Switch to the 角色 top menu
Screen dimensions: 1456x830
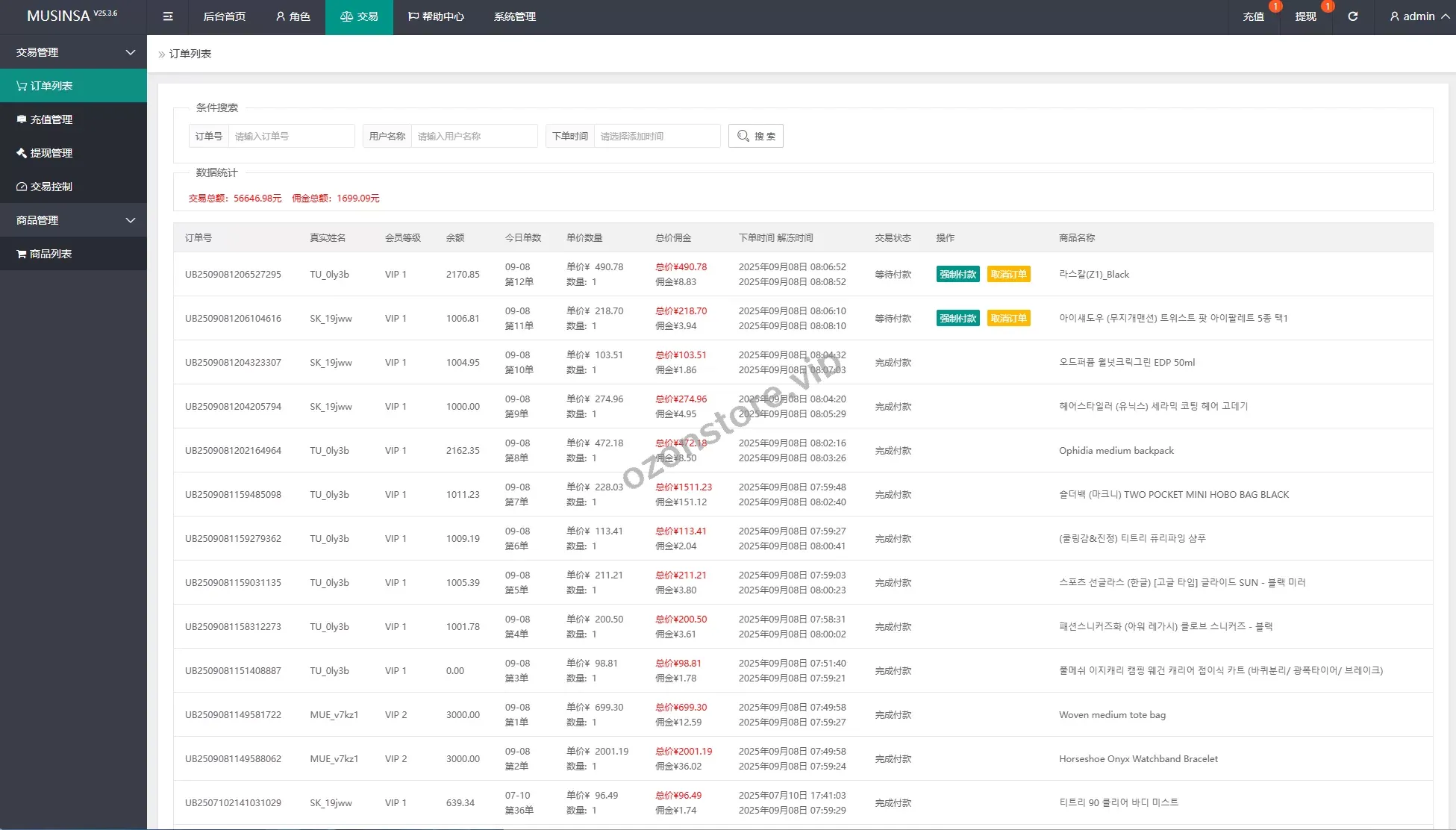click(293, 16)
